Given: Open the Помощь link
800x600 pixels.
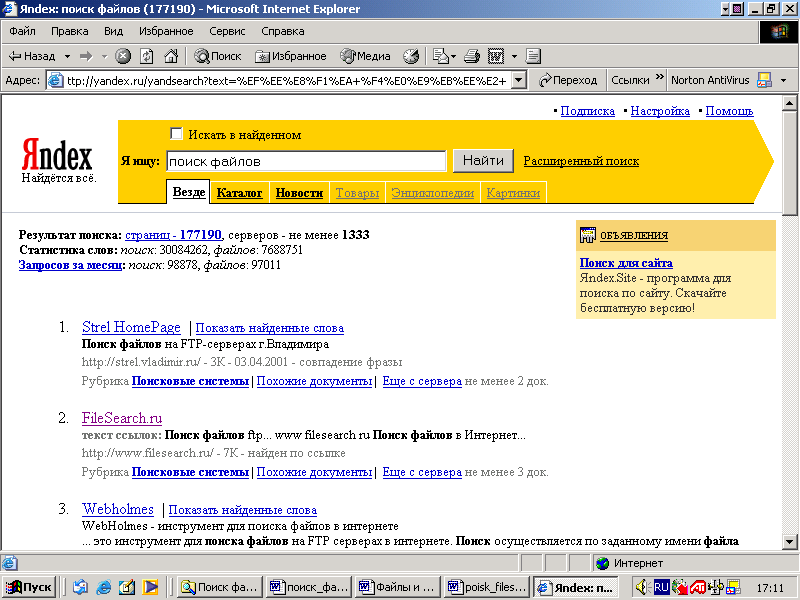Looking at the screenshot, I should pos(730,111).
